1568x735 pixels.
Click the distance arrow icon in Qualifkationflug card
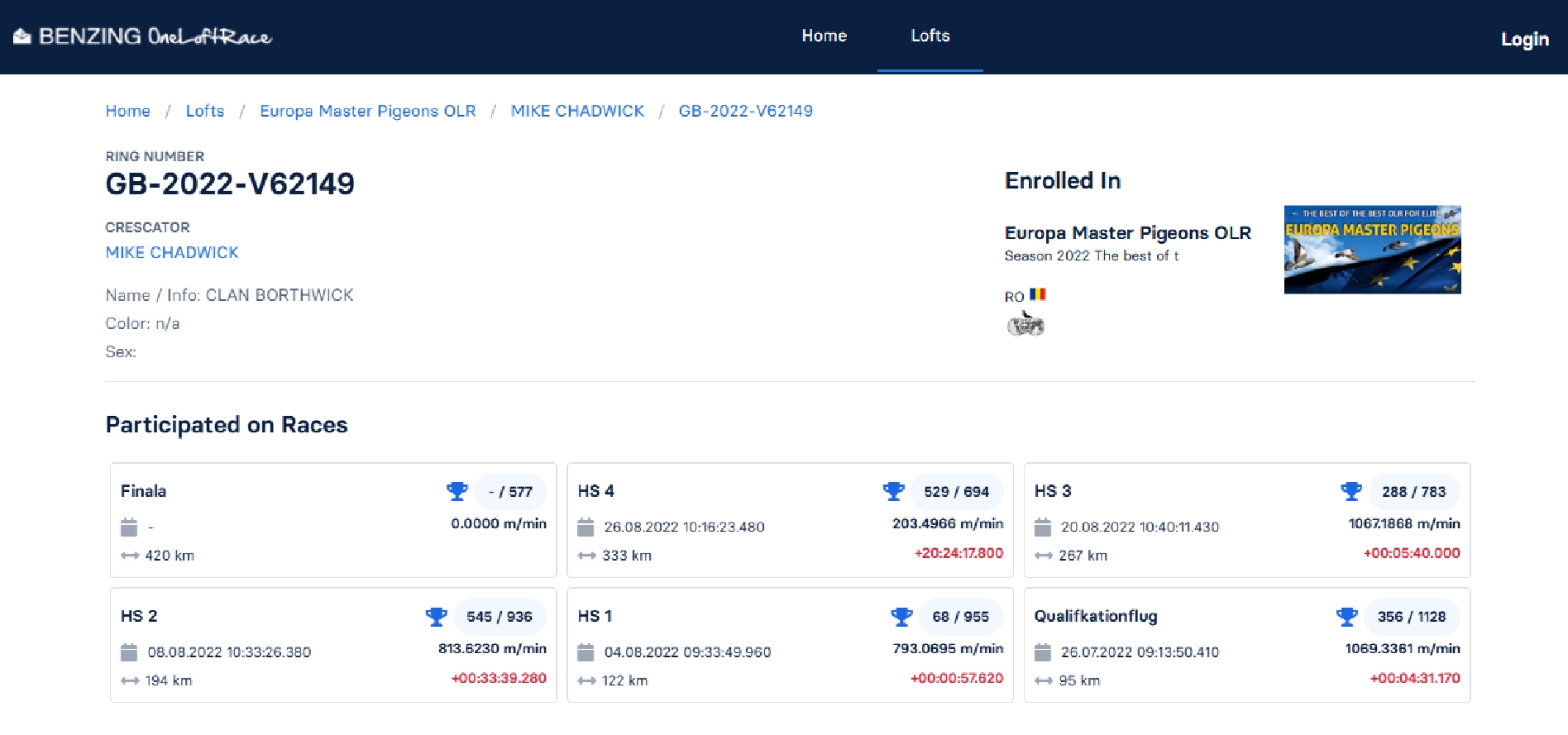click(1043, 680)
